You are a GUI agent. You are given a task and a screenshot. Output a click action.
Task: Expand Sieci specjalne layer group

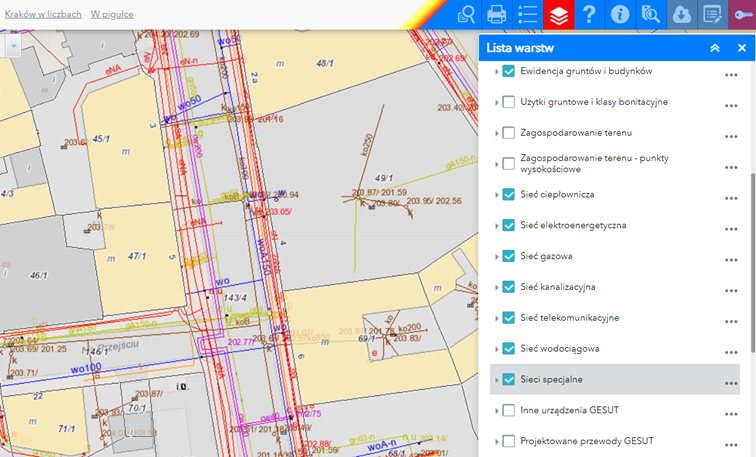(496, 380)
